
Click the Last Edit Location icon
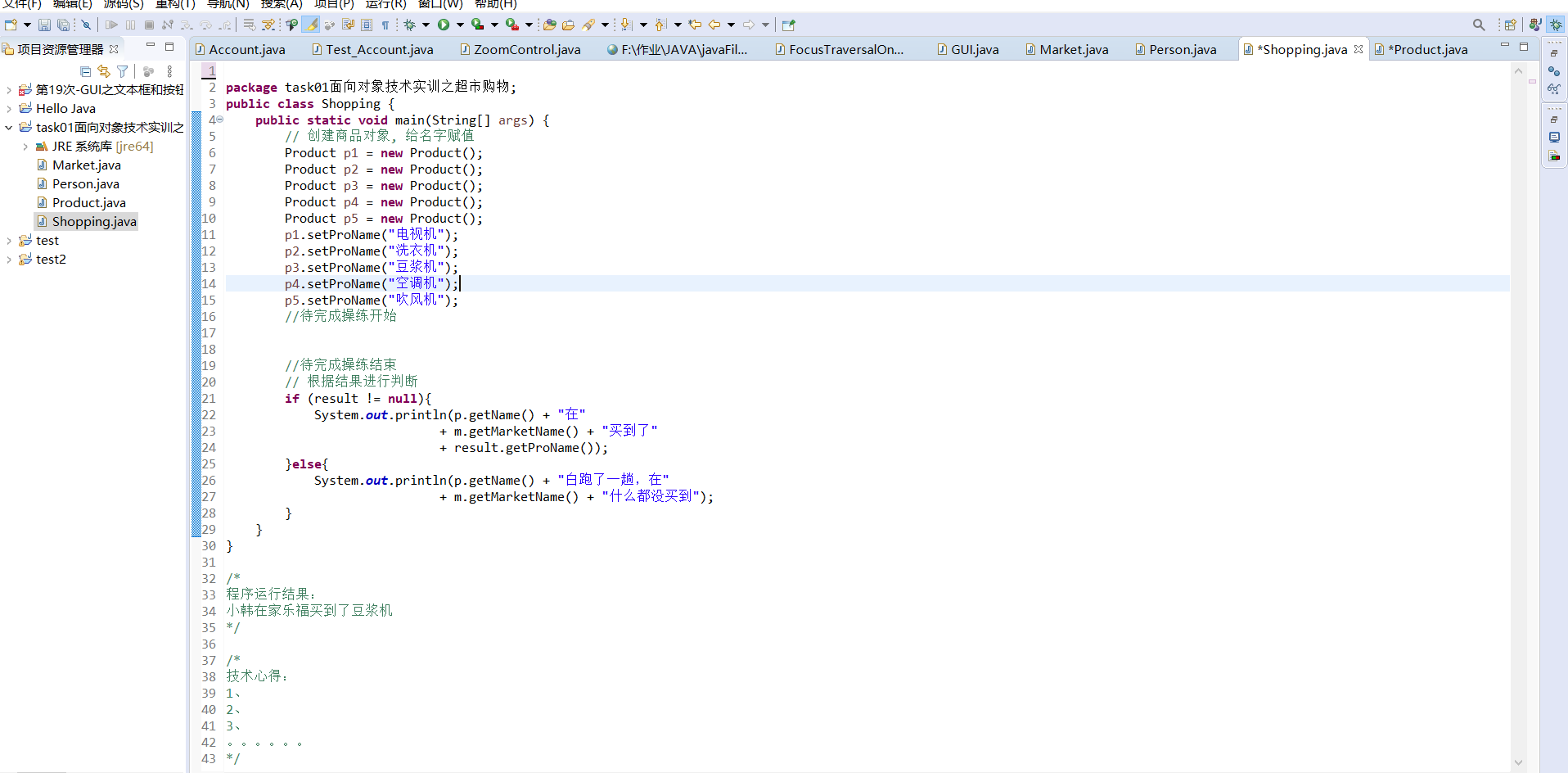(x=695, y=25)
